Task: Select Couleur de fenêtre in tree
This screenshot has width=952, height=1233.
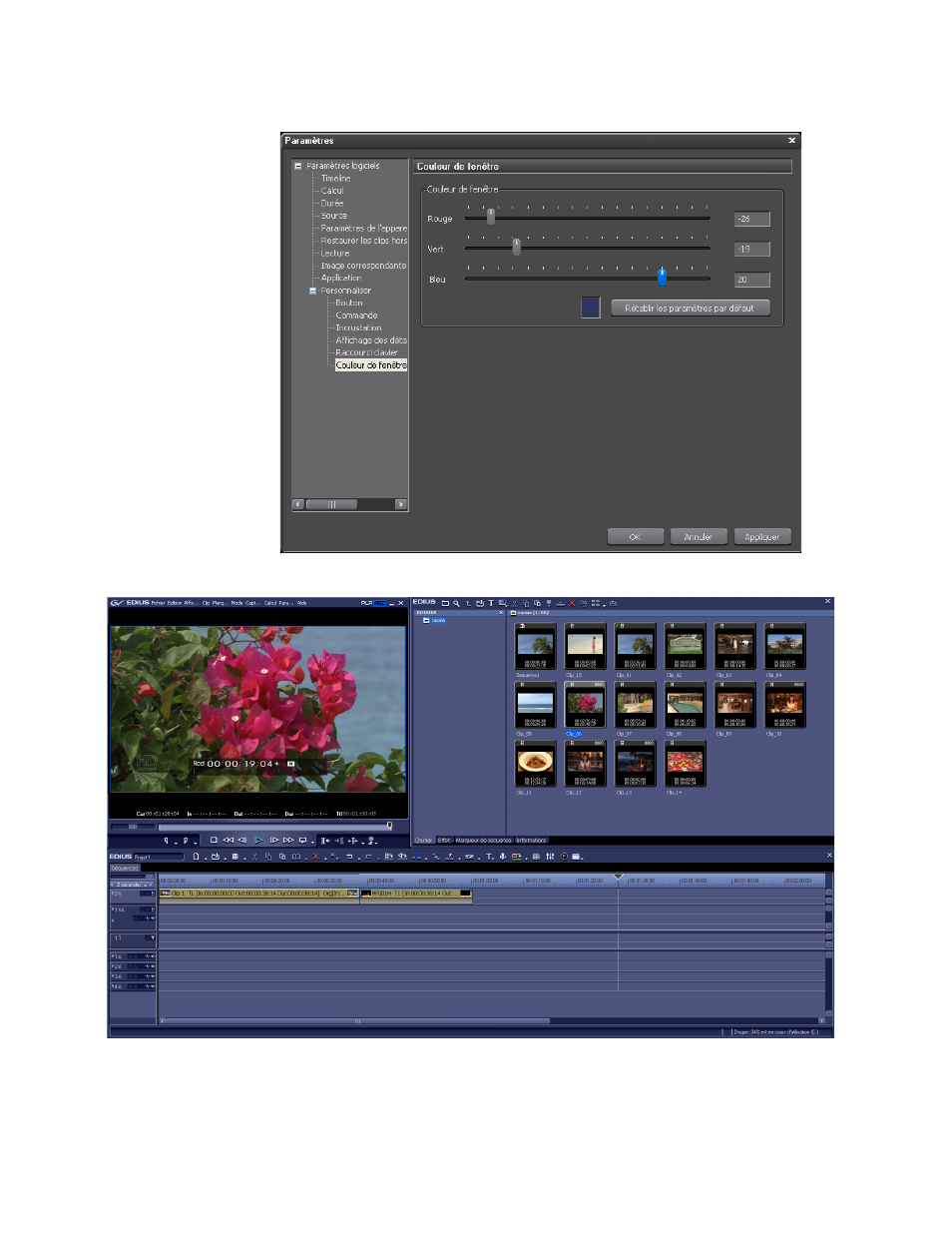Action: pyautogui.click(x=371, y=365)
